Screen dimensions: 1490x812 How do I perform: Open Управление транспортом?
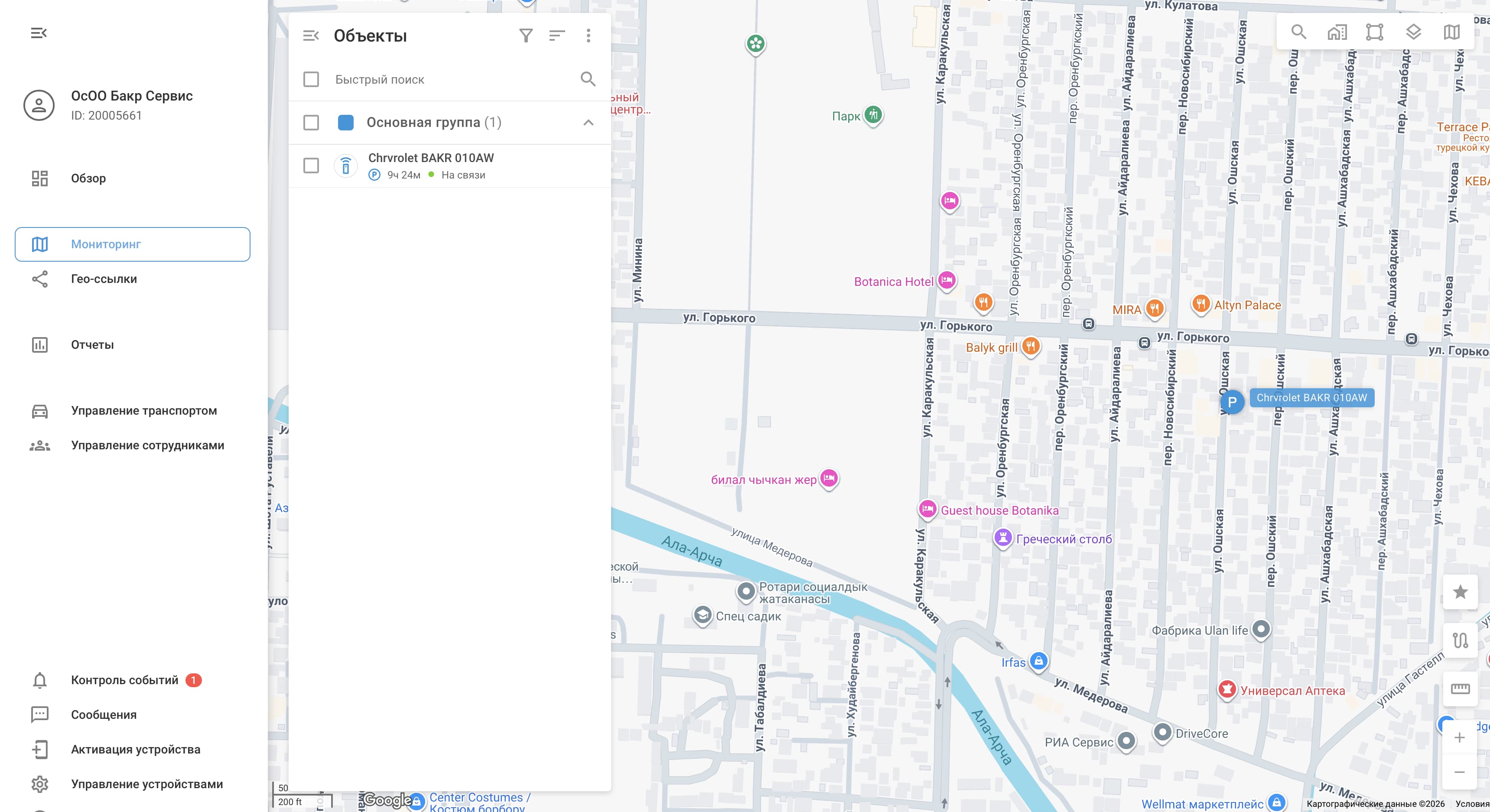(143, 411)
